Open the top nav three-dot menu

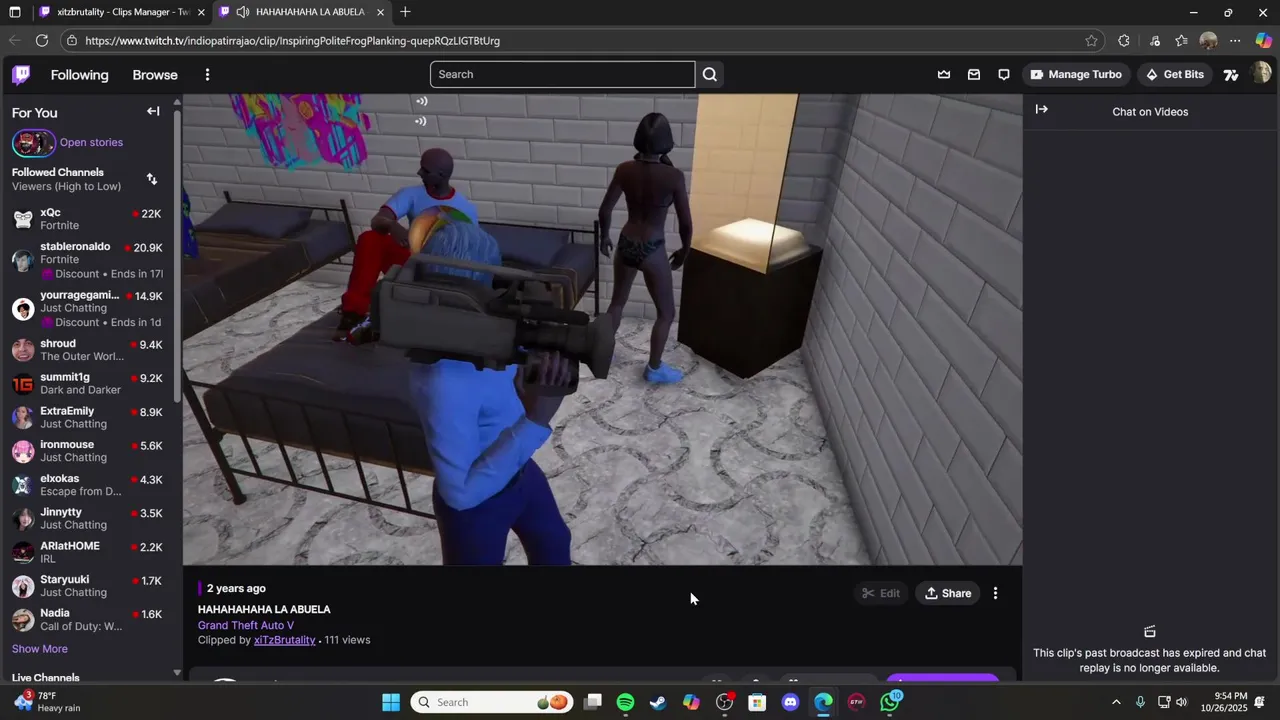pyautogui.click(x=207, y=75)
